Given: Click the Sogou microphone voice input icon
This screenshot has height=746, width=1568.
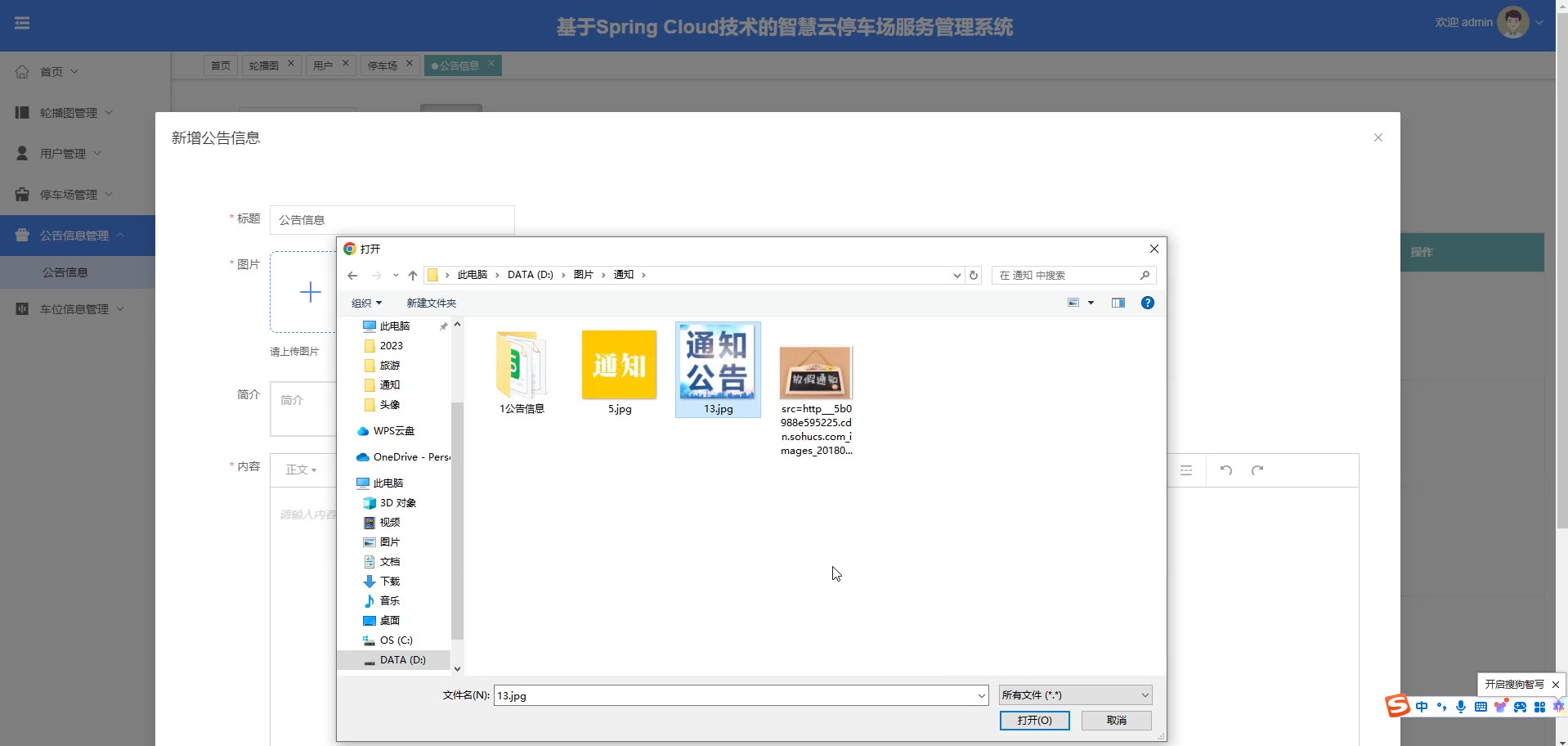Looking at the screenshot, I should pos(1461,707).
